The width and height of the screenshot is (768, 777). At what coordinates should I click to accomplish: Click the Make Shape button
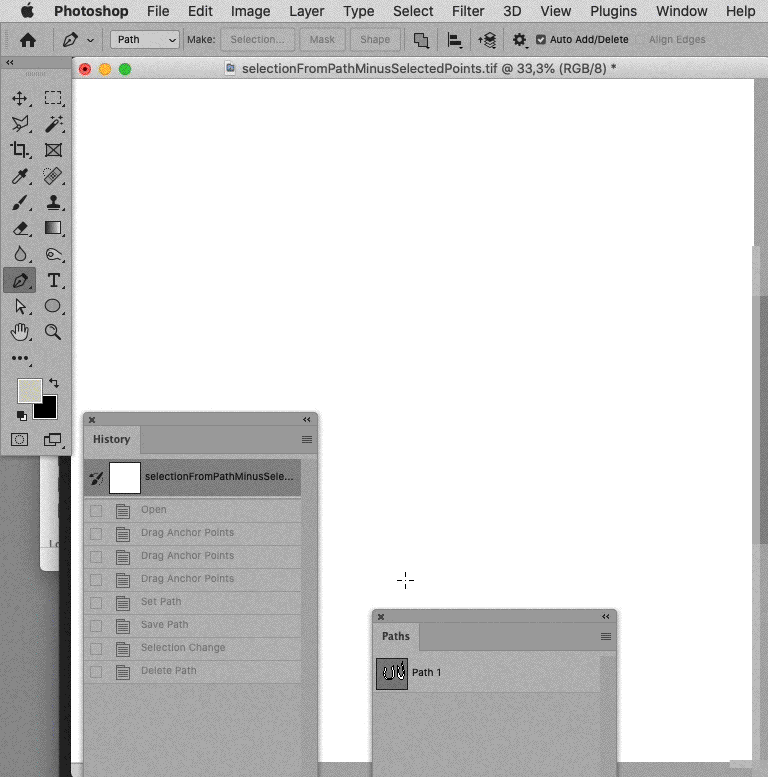click(x=375, y=40)
